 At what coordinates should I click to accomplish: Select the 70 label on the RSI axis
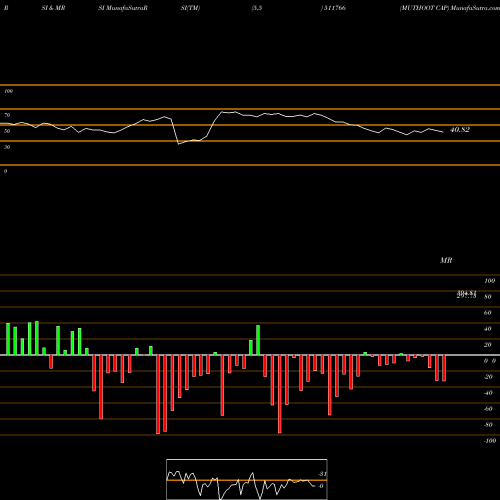coord(7,115)
